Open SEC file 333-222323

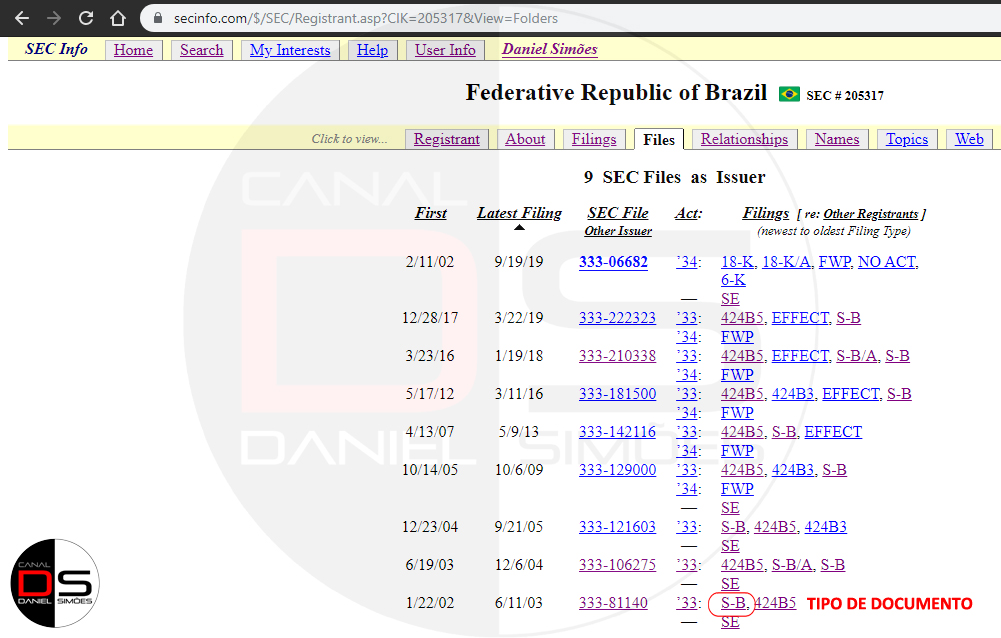click(617, 318)
